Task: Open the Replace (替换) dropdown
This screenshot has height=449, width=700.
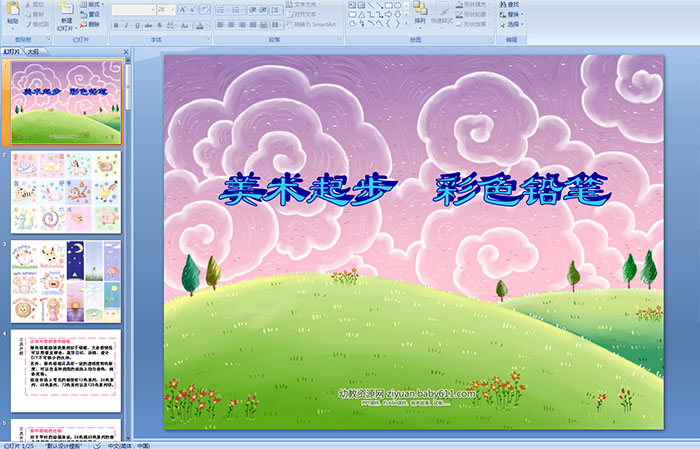Action: click(511, 14)
